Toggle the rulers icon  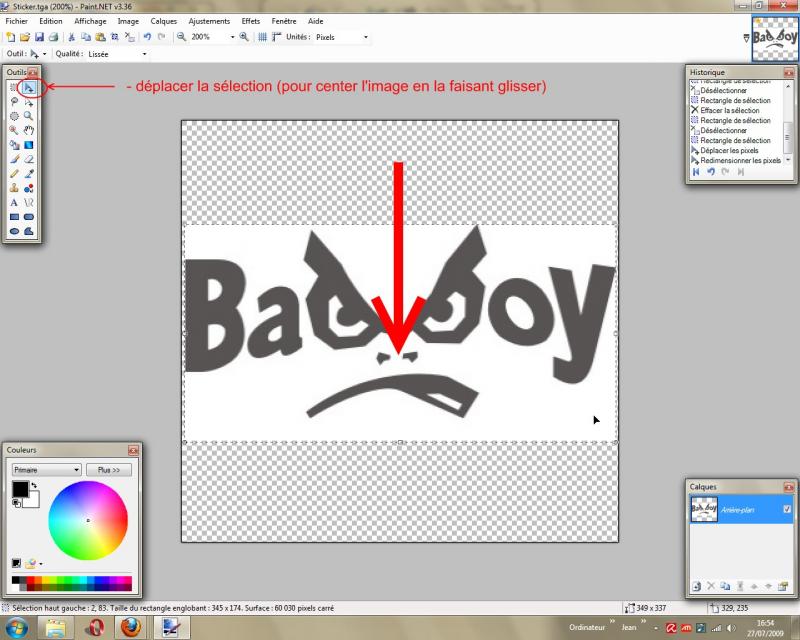click(x=277, y=37)
